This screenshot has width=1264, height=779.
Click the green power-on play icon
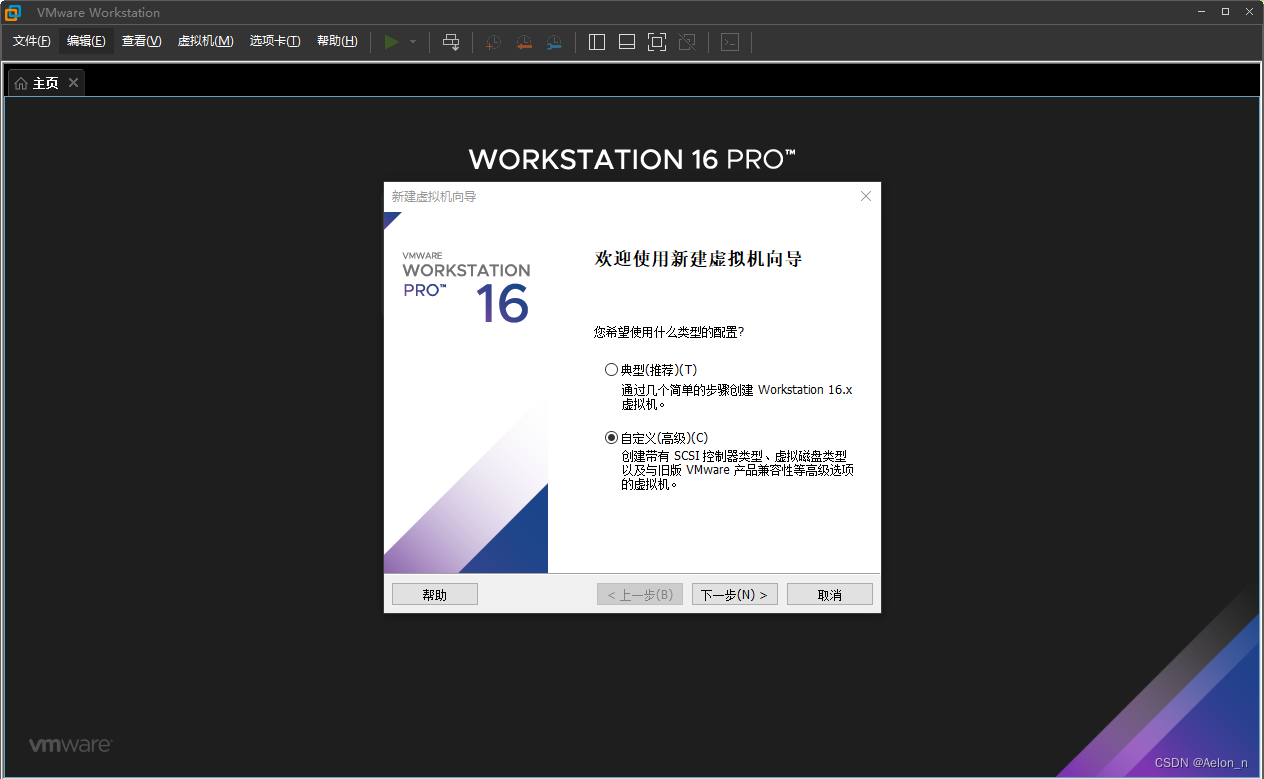(x=392, y=42)
